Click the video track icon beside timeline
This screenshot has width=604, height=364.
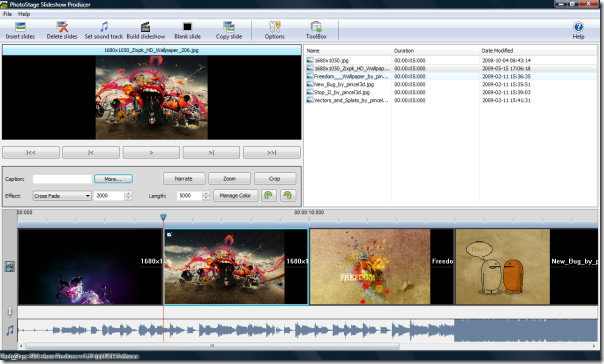click(x=10, y=266)
